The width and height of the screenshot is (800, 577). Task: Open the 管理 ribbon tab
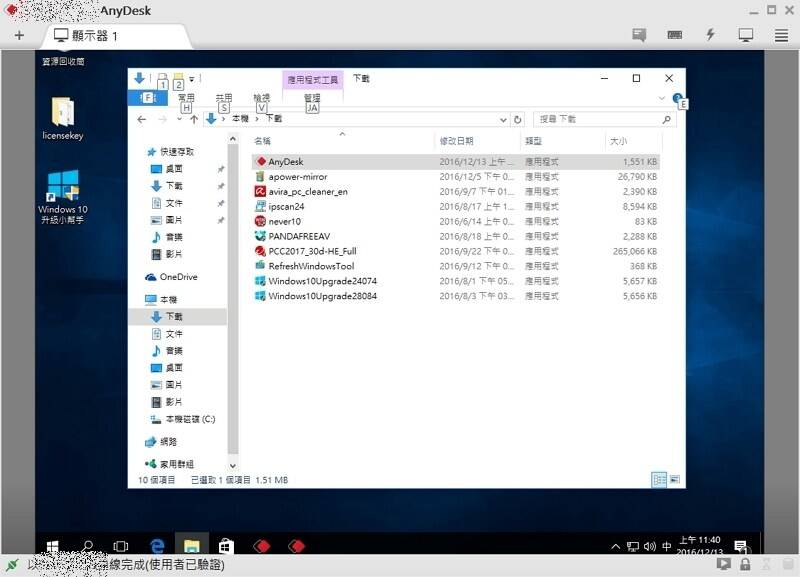pyautogui.click(x=312, y=97)
